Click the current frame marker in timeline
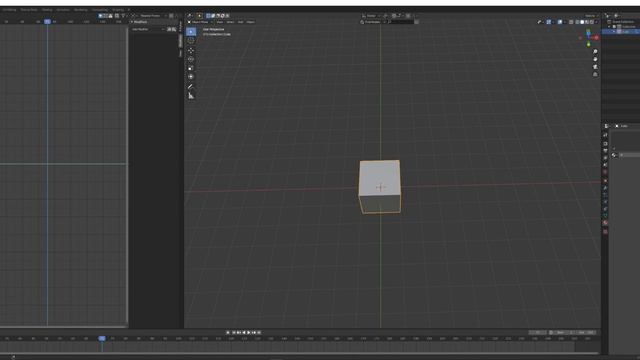Image resolution: width=640 pixels, height=360 pixels. [x=102, y=338]
